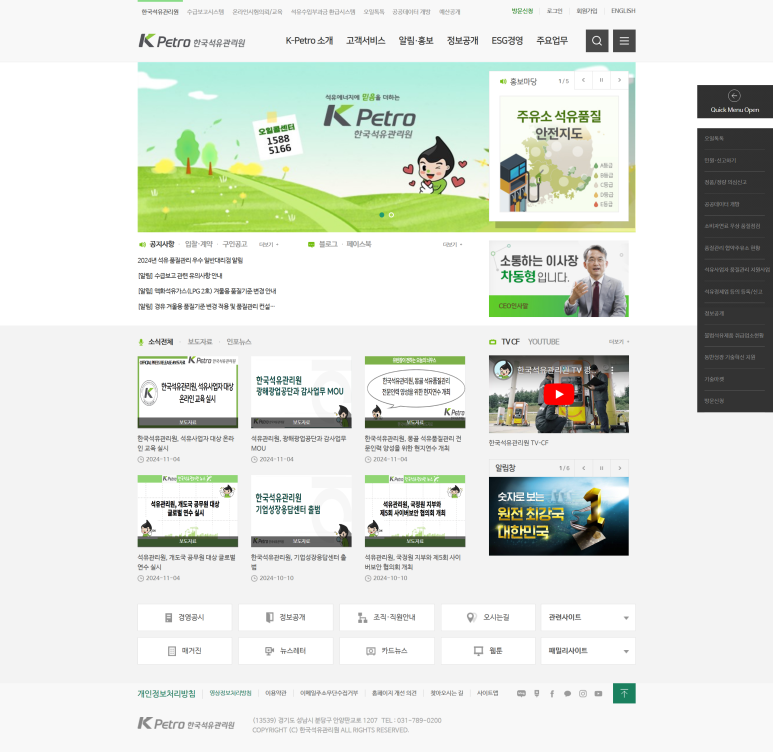This screenshot has height=752, width=773.
Task: Click the 회원가입 link
Action: [587, 11]
